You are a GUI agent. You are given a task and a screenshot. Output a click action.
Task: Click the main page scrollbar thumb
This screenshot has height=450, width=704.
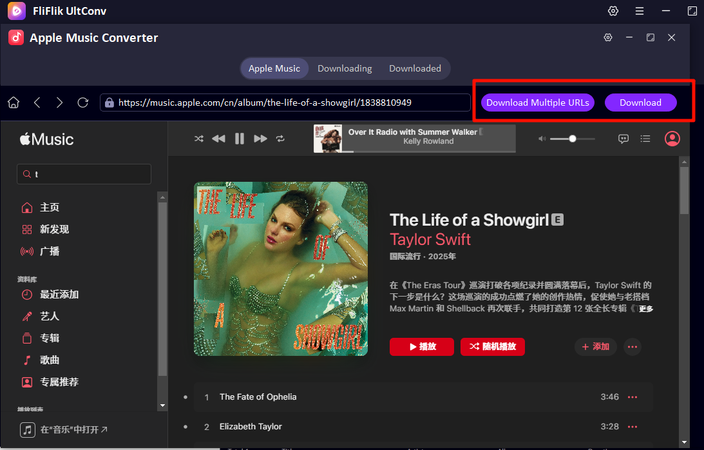point(684,191)
